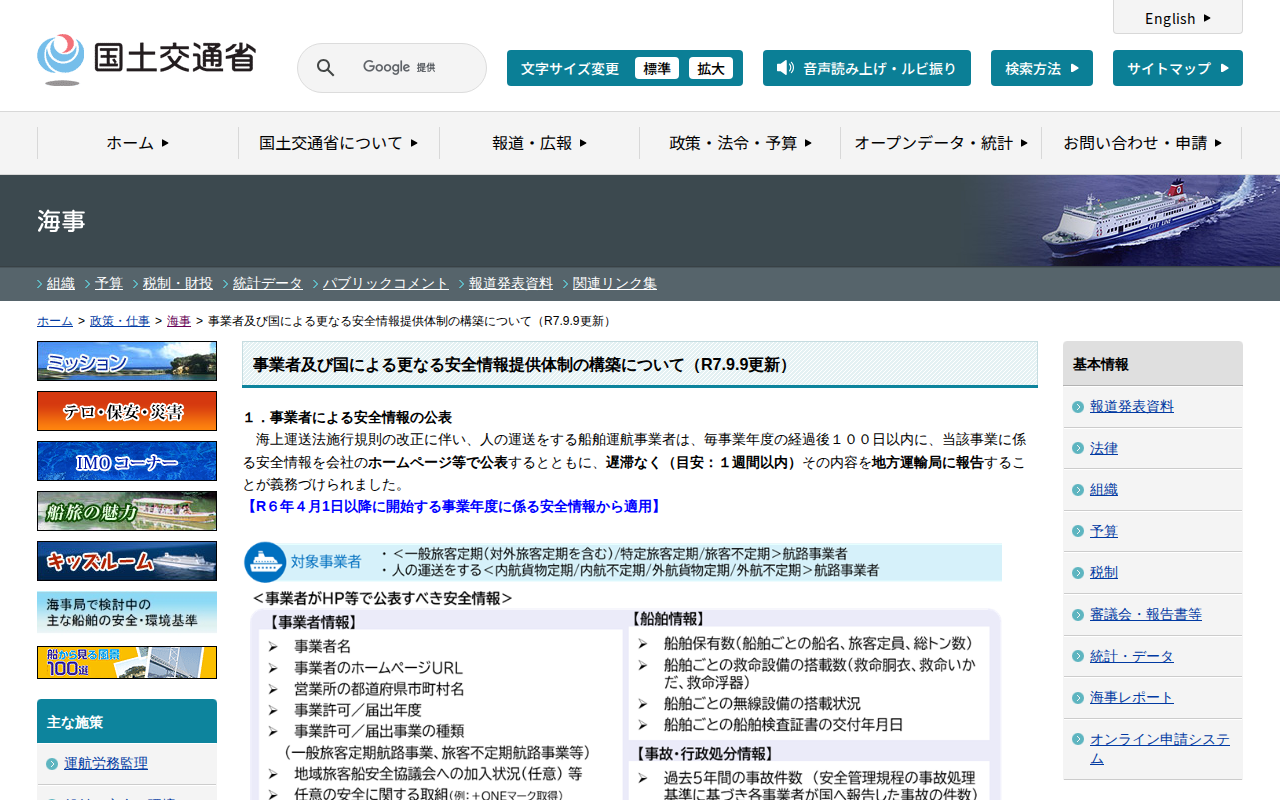Click the bullet icon beside 報道発表資料 in 基本情報

click(1077, 407)
